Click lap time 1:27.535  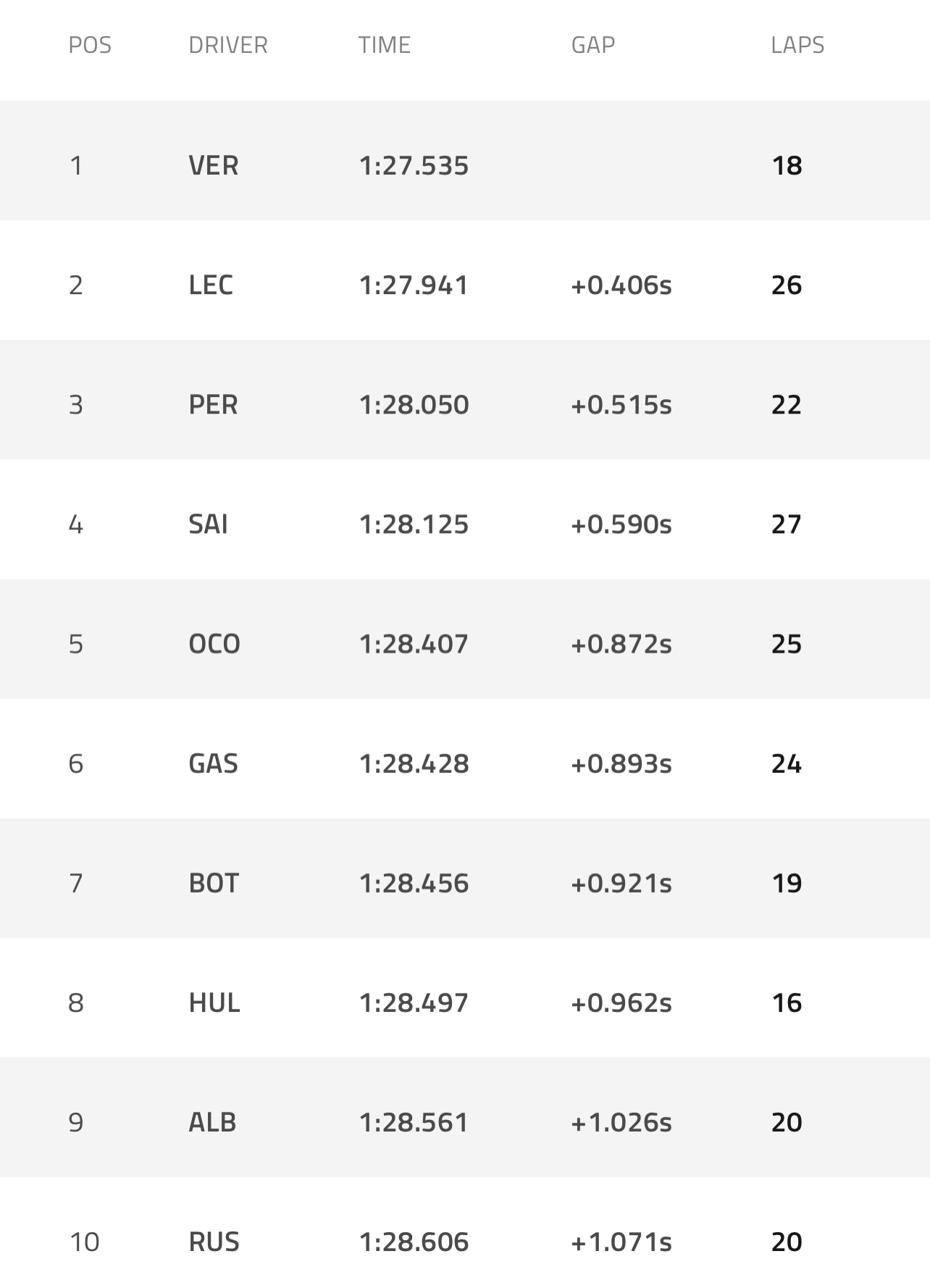414,166
